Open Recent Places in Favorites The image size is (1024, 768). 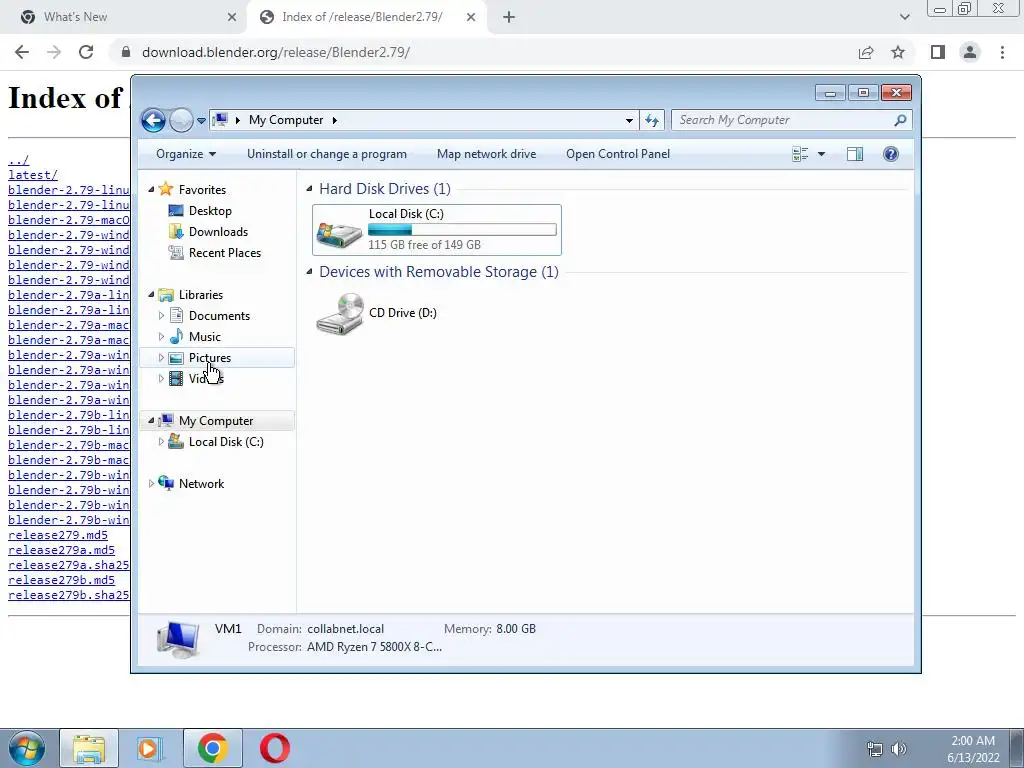(x=225, y=253)
